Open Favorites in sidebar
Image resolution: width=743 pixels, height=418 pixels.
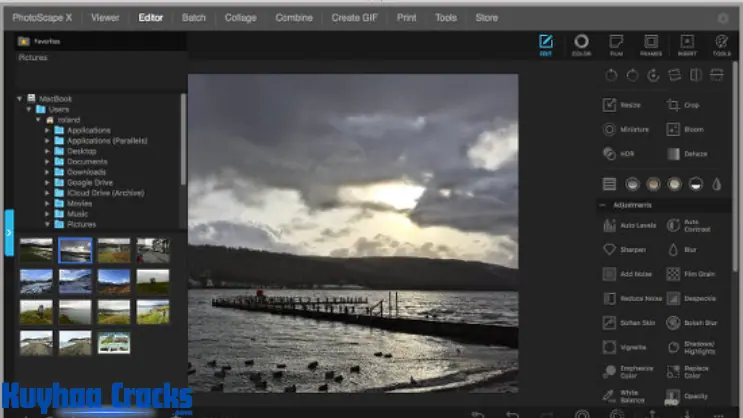point(39,41)
